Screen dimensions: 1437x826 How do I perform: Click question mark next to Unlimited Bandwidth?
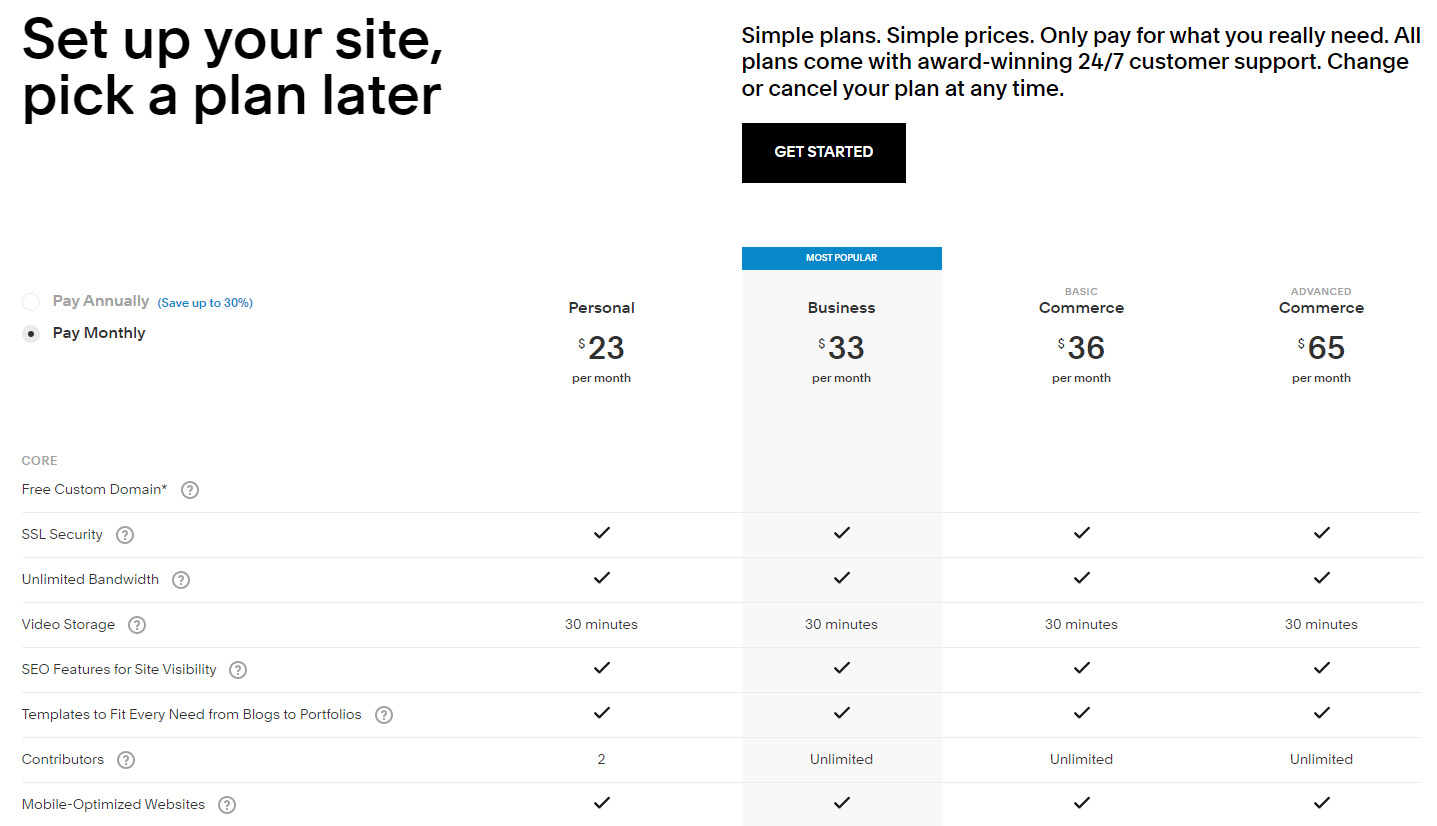(x=181, y=580)
